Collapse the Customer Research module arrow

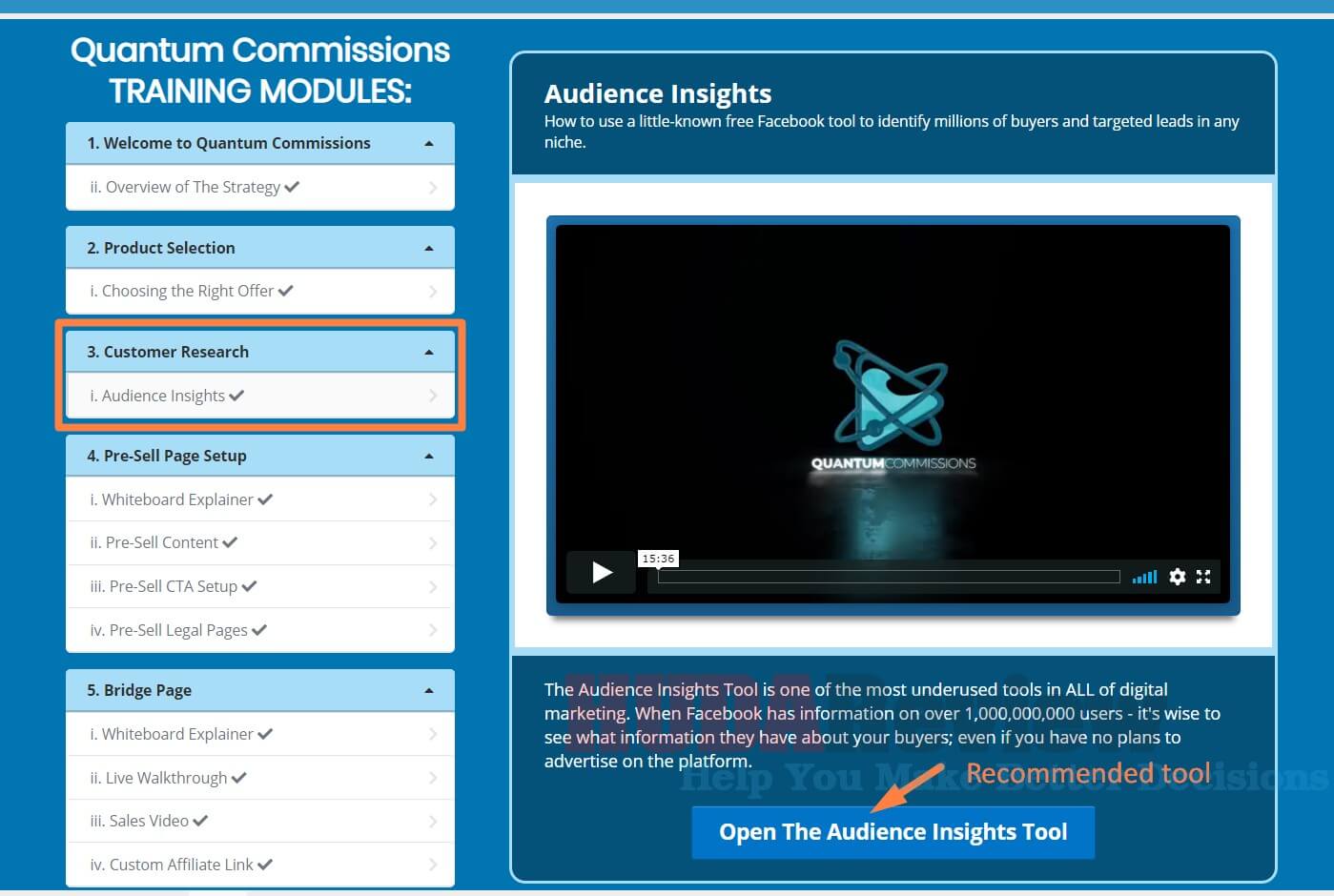coord(429,353)
